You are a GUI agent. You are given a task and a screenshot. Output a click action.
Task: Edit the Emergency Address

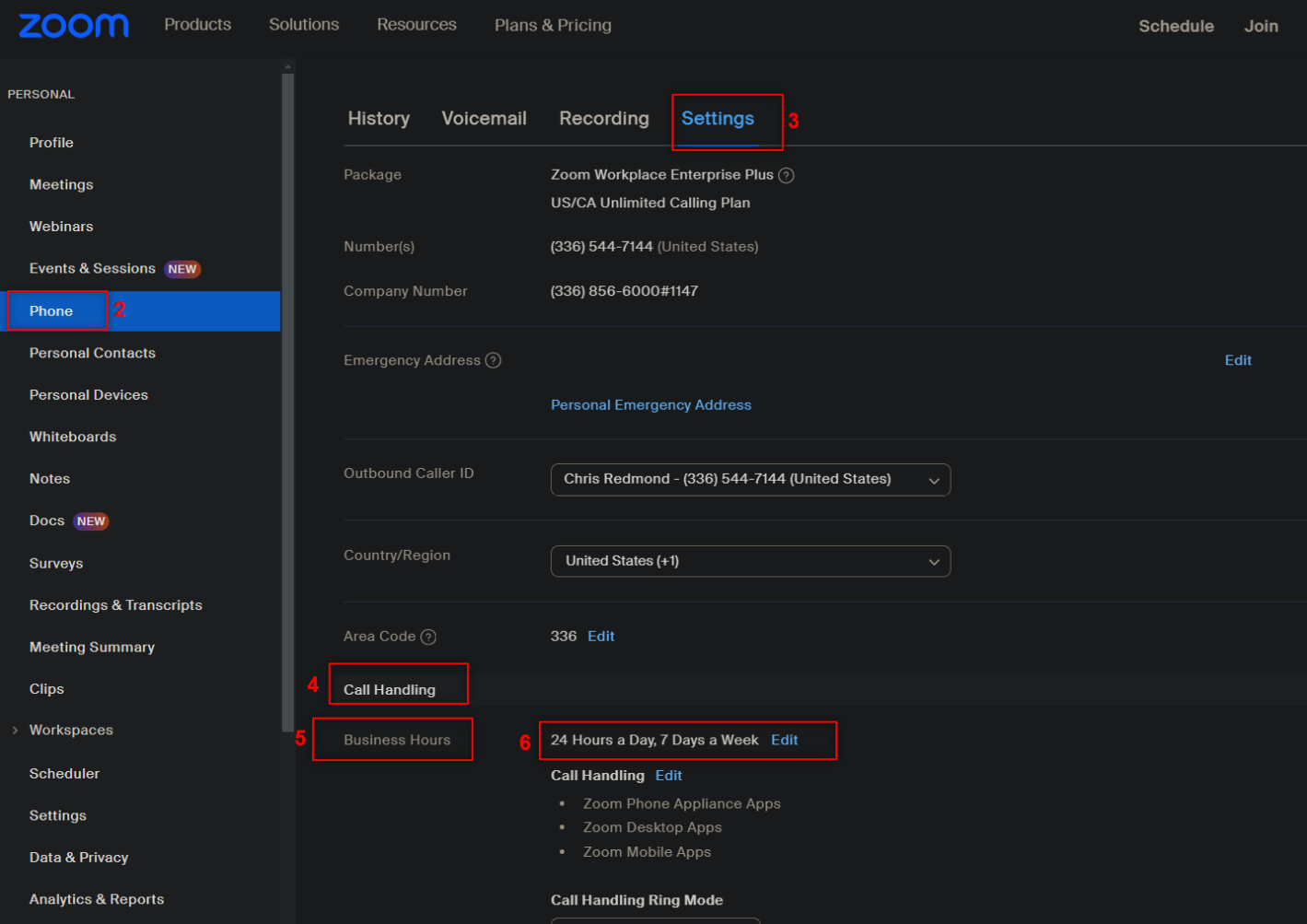(1238, 360)
